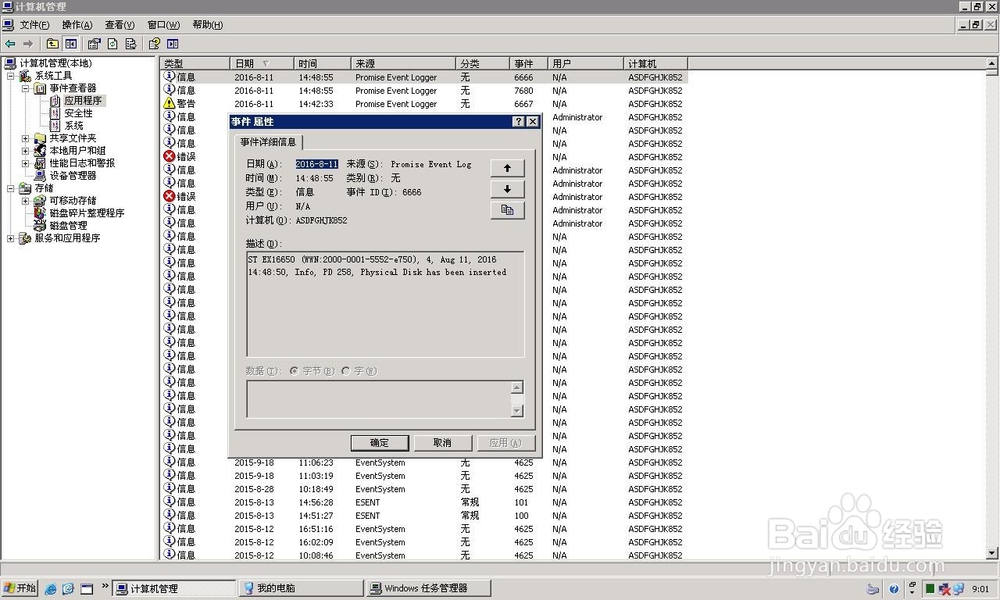The width and height of the screenshot is (1000, 600).
Task: Show next event with down arrow
Action: [508, 189]
